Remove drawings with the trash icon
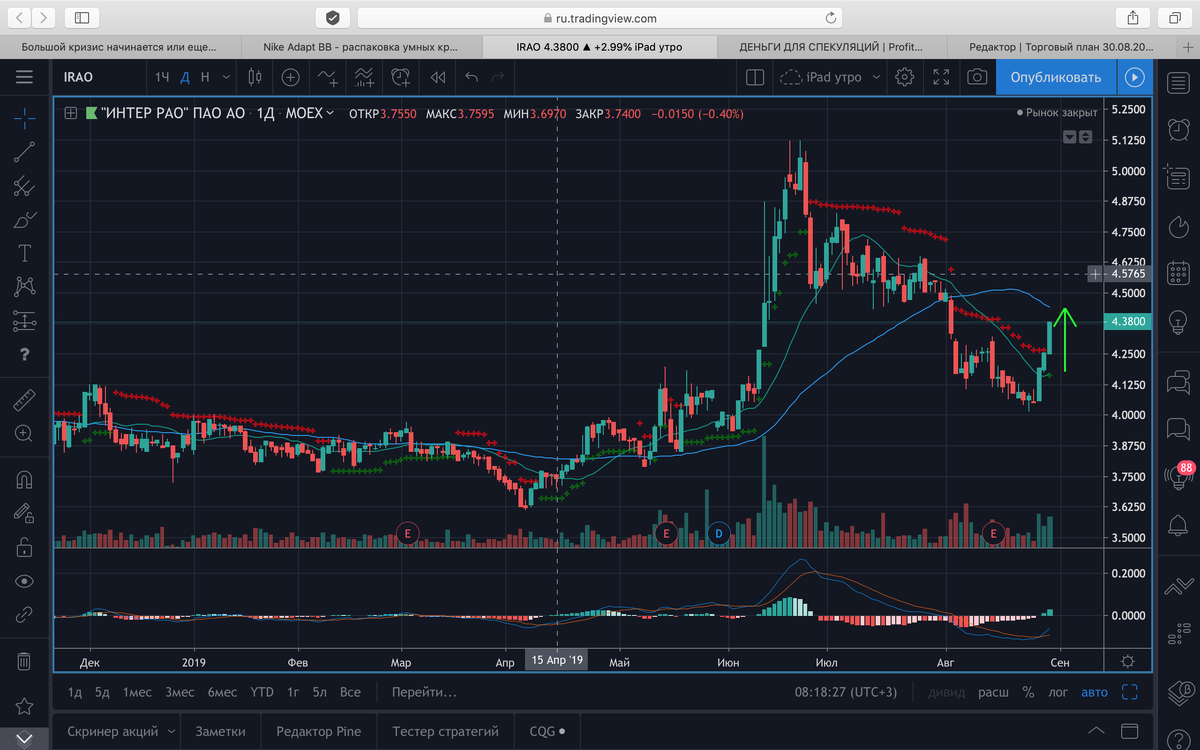This screenshot has height=750, width=1200. click(x=24, y=661)
